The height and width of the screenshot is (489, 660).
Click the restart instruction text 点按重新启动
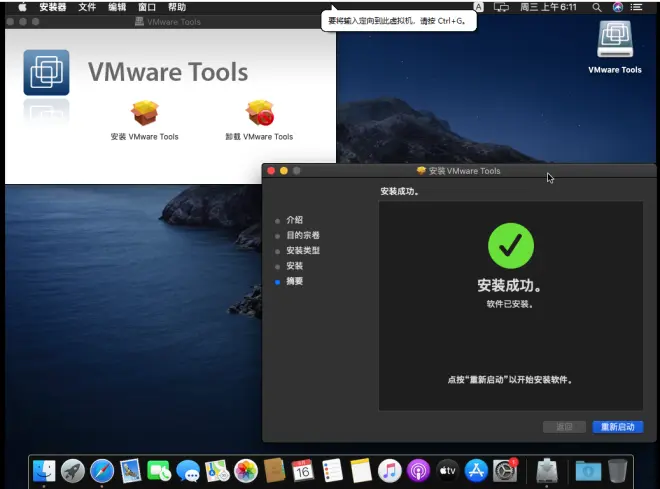pyautogui.click(x=510, y=380)
